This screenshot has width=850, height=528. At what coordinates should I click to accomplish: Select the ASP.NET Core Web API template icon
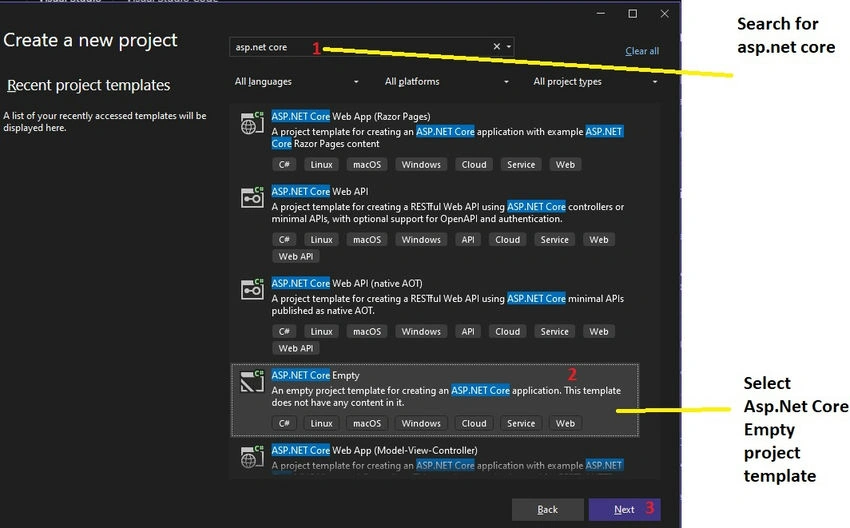click(252, 198)
